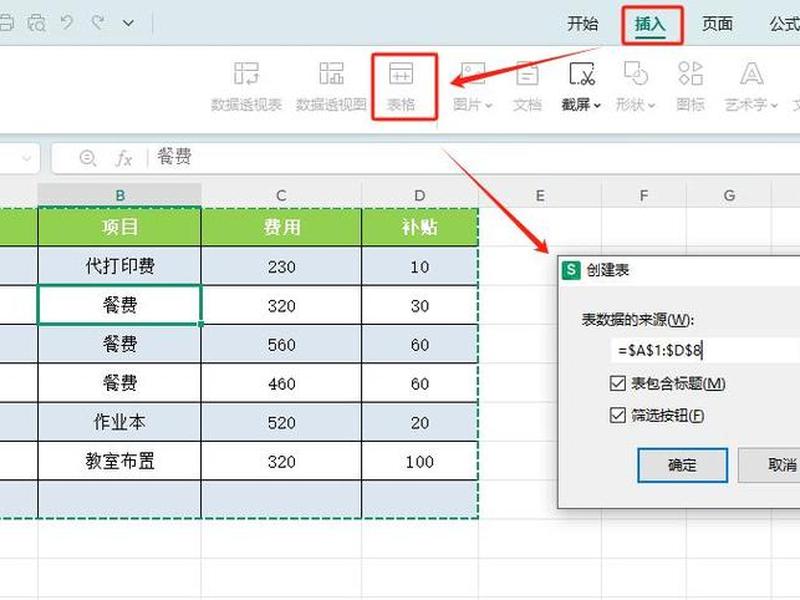Screen dimensions: 800x600
Task: Select column F header
Action: tap(644, 195)
